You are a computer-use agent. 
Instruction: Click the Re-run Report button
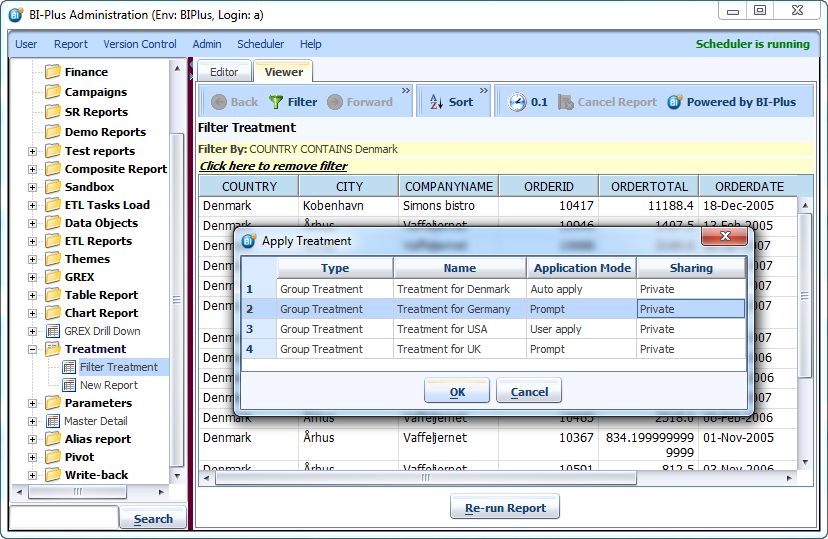click(505, 508)
